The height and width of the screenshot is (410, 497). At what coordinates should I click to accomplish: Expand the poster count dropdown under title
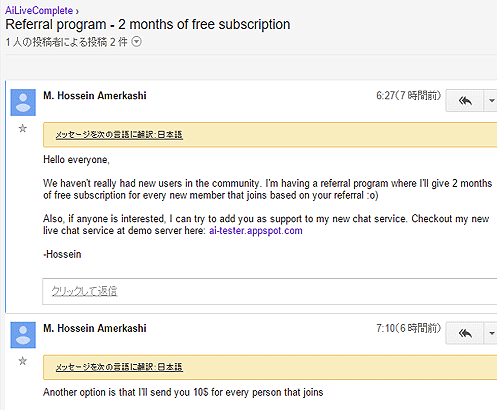point(136,42)
